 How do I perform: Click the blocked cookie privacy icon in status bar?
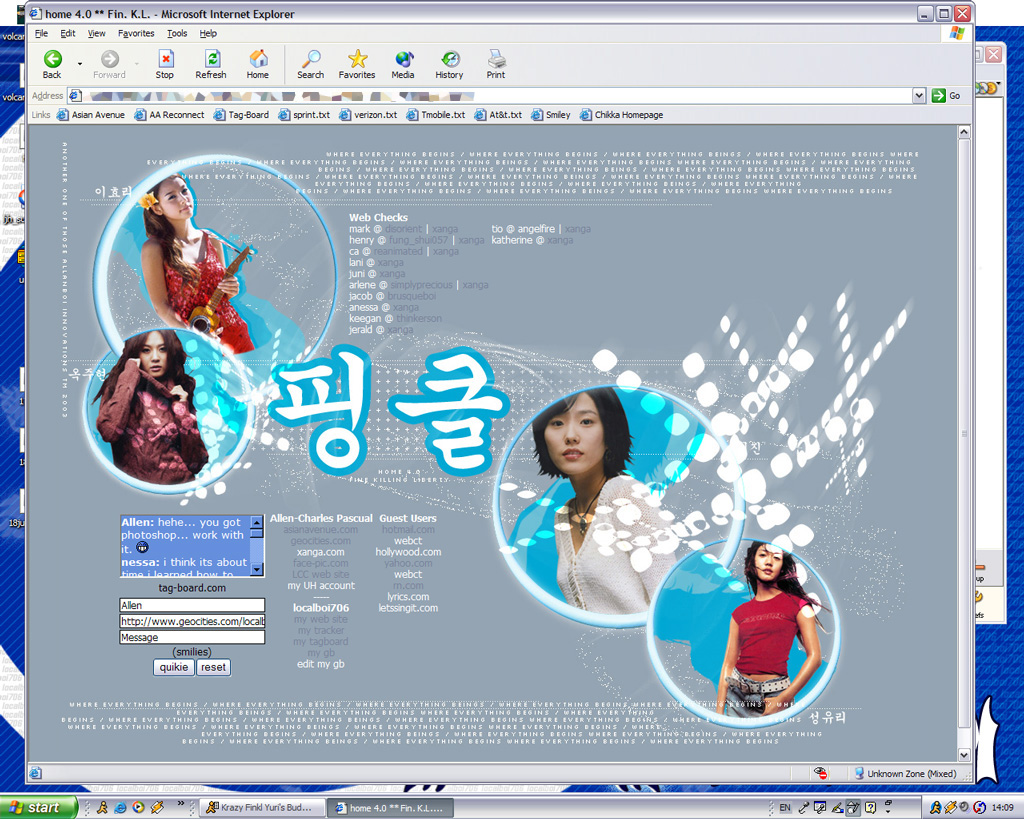821,773
